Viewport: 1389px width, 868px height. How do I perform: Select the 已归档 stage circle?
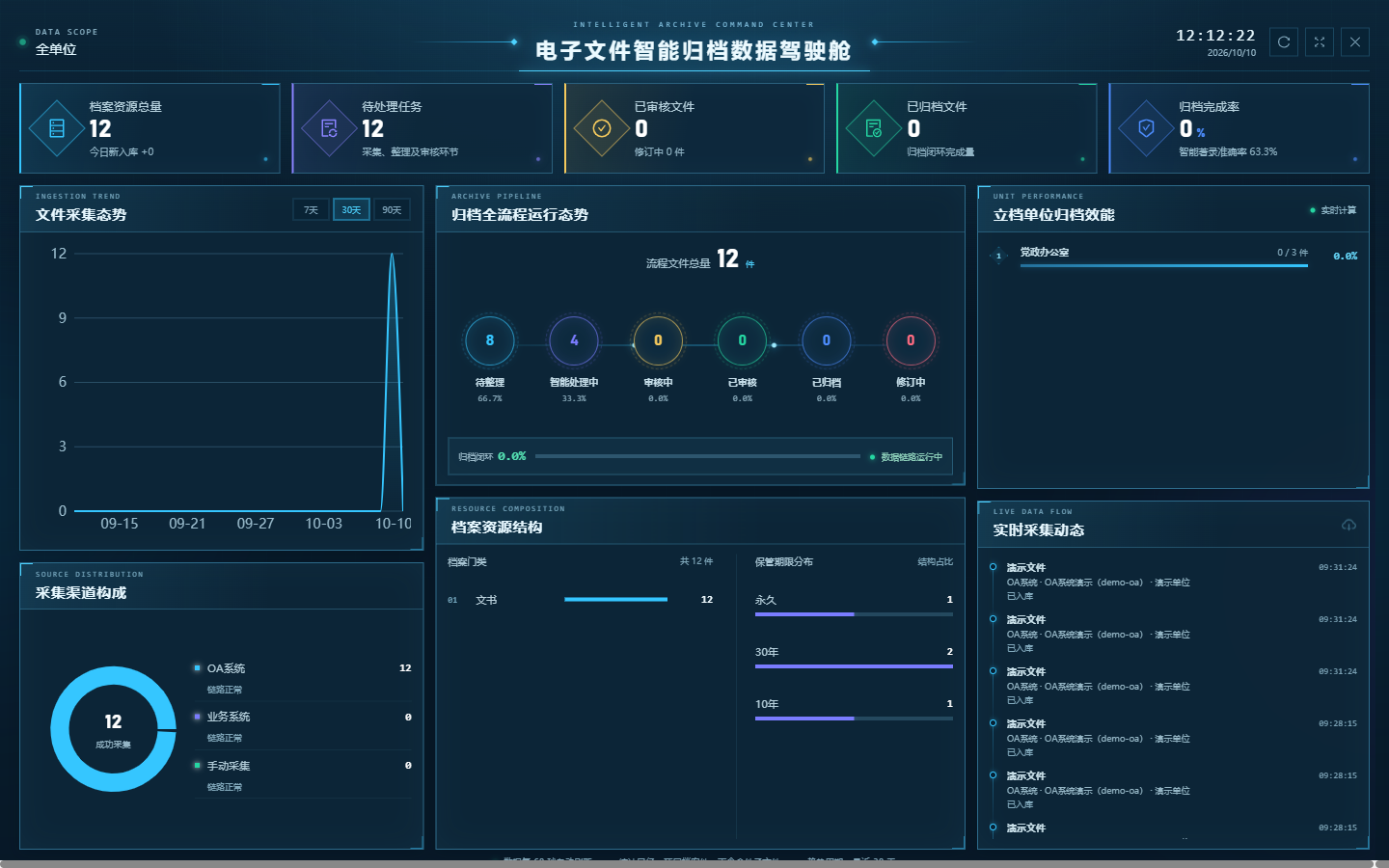[x=827, y=340]
